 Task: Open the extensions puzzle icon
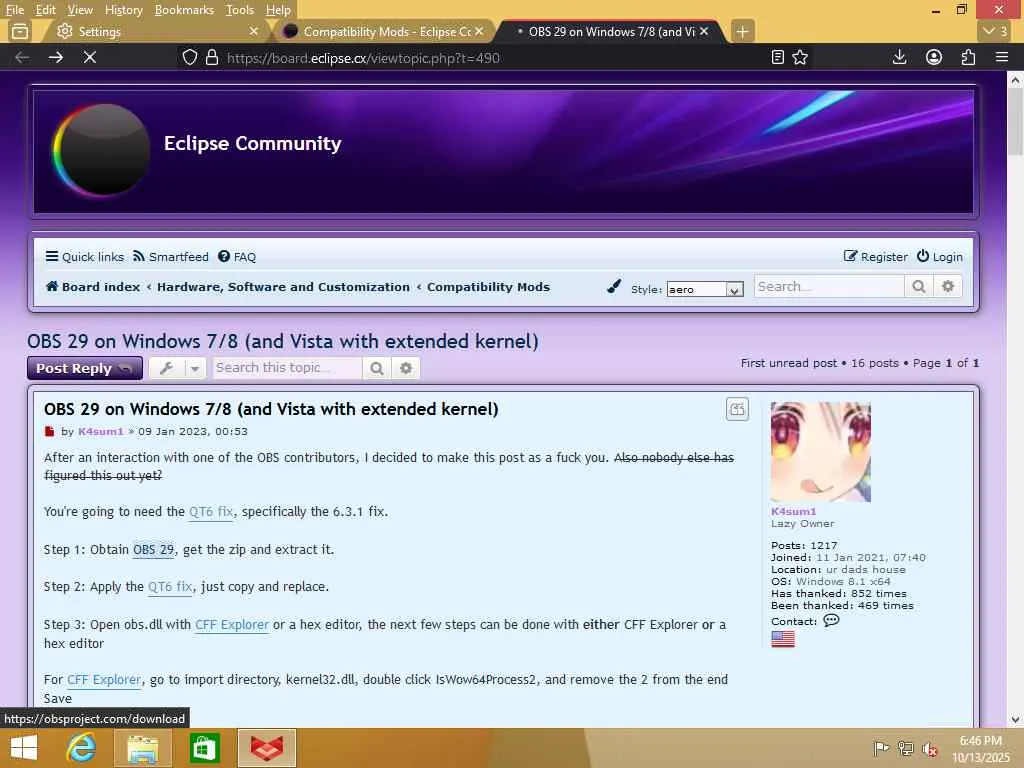[x=968, y=57]
